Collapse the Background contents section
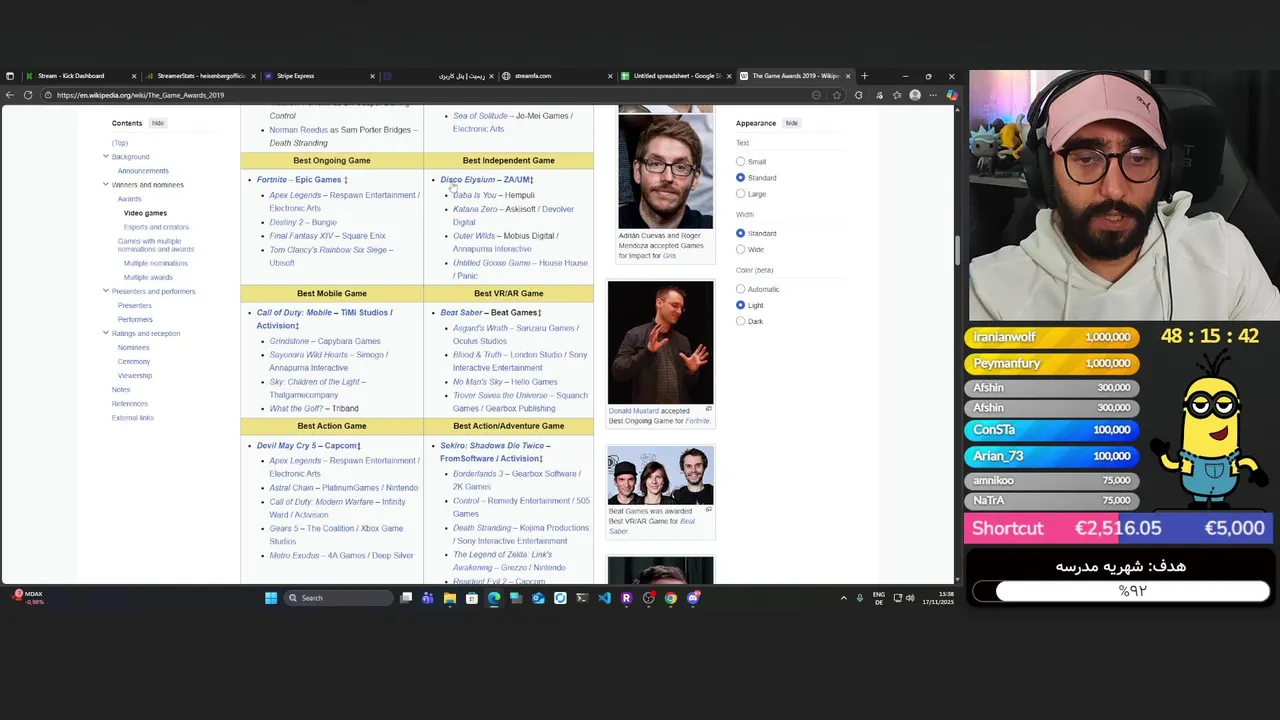The image size is (1280, 720). point(105,156)
